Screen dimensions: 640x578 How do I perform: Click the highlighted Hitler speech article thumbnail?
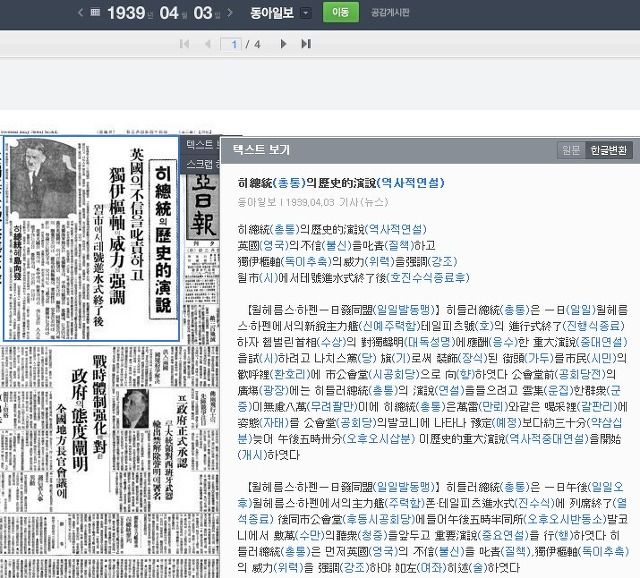[x=91, y=238]
